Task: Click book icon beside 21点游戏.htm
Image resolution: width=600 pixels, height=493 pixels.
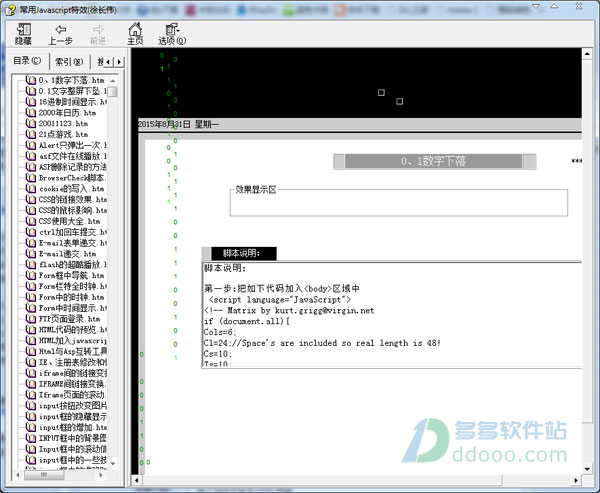Action: tap(31, 134)
